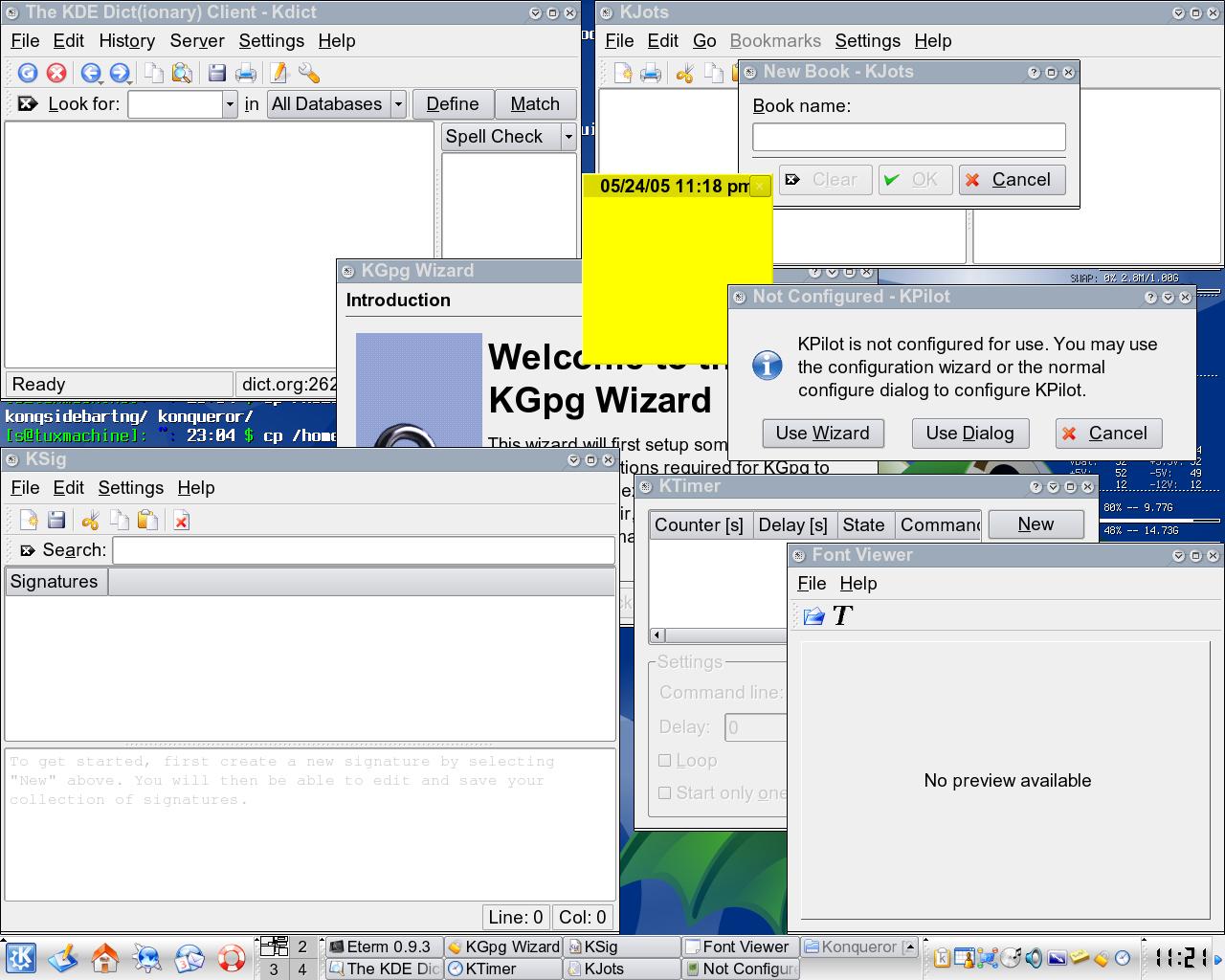Click the new signature icon in KSig toolbar
Viewport: 1225px width, 980px height.
coord(29,520)
